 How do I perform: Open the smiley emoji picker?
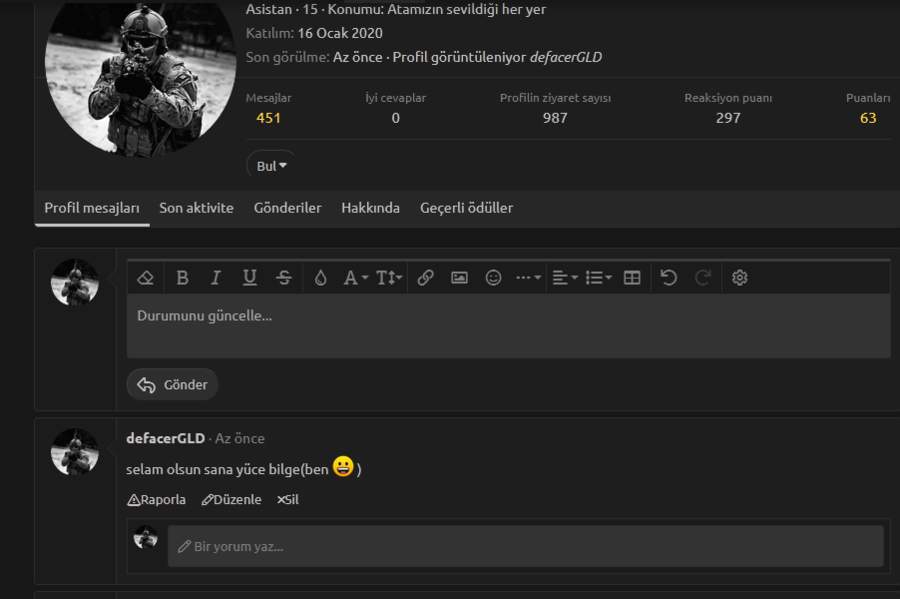click(x=494, y=278)
